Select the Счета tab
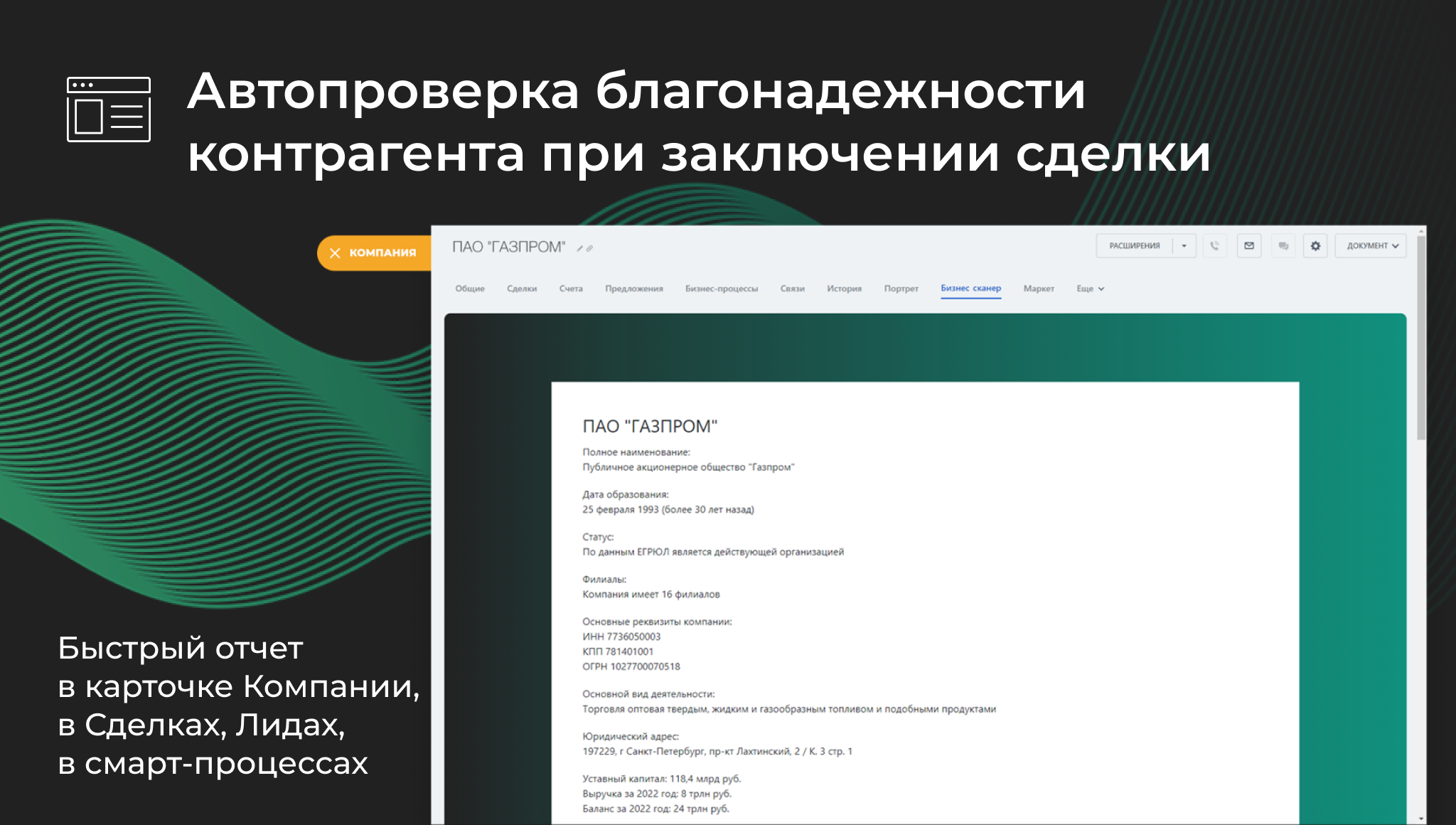The width and height of the screenshot is (1456, 825). [571, 289]
